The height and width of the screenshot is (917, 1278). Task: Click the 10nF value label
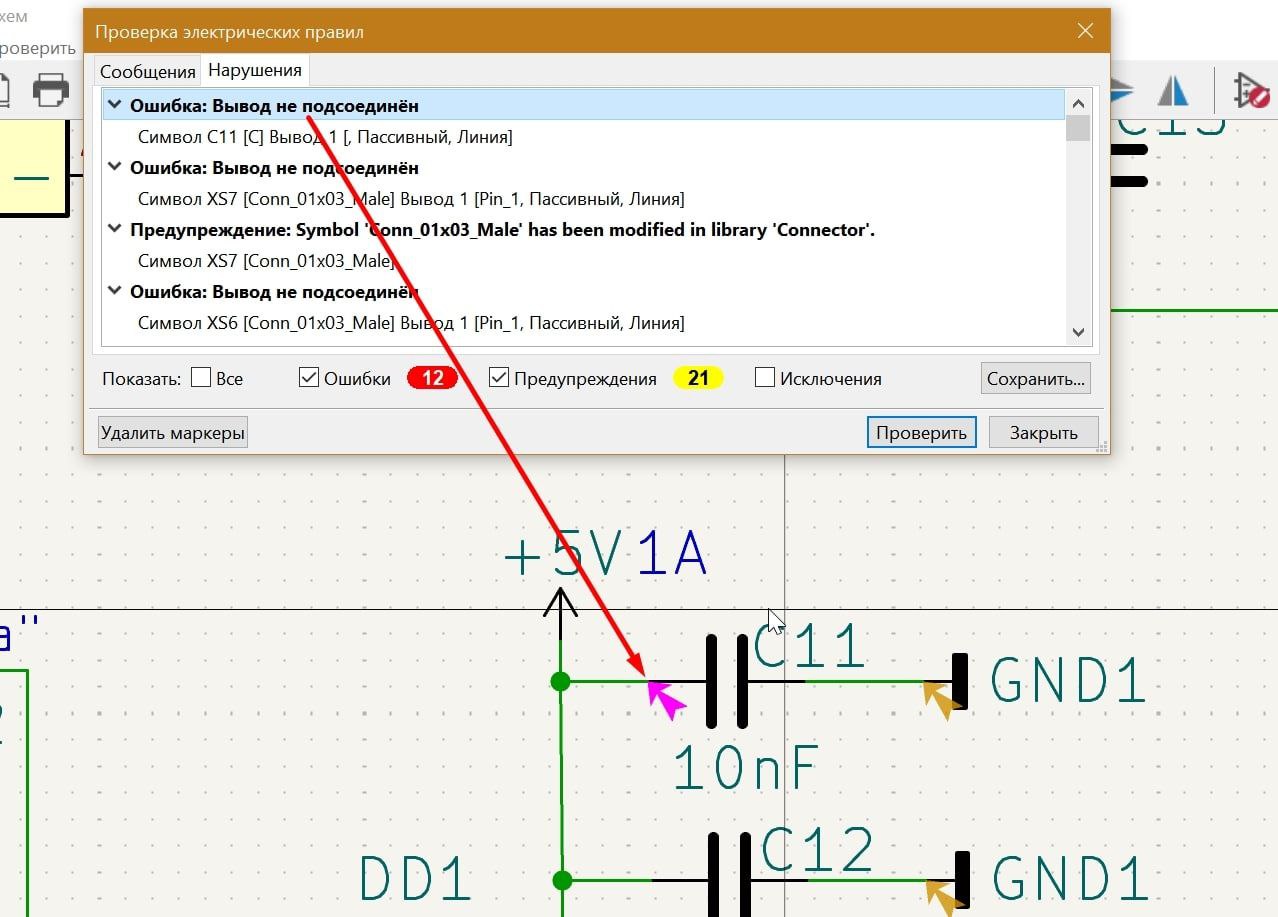click(746, 768)
